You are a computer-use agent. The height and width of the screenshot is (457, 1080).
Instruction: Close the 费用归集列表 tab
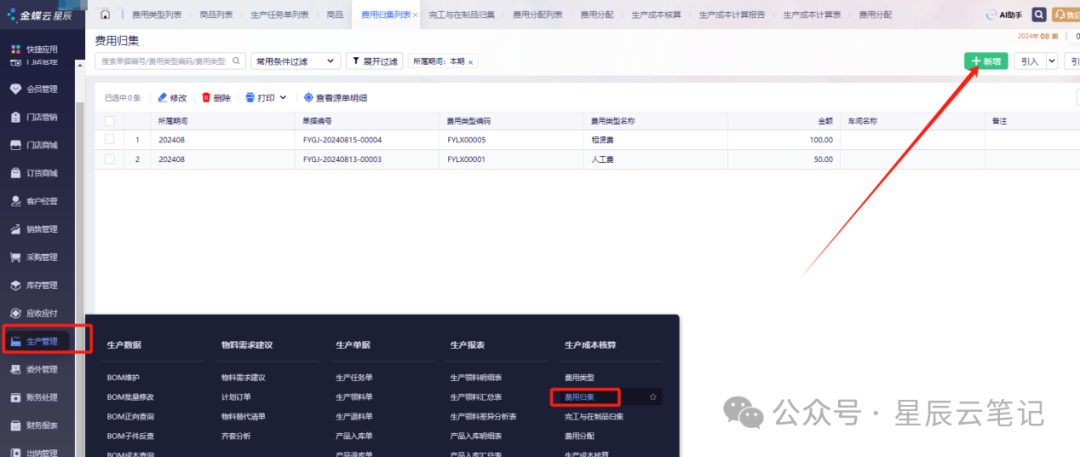click(x=415, y=14)
